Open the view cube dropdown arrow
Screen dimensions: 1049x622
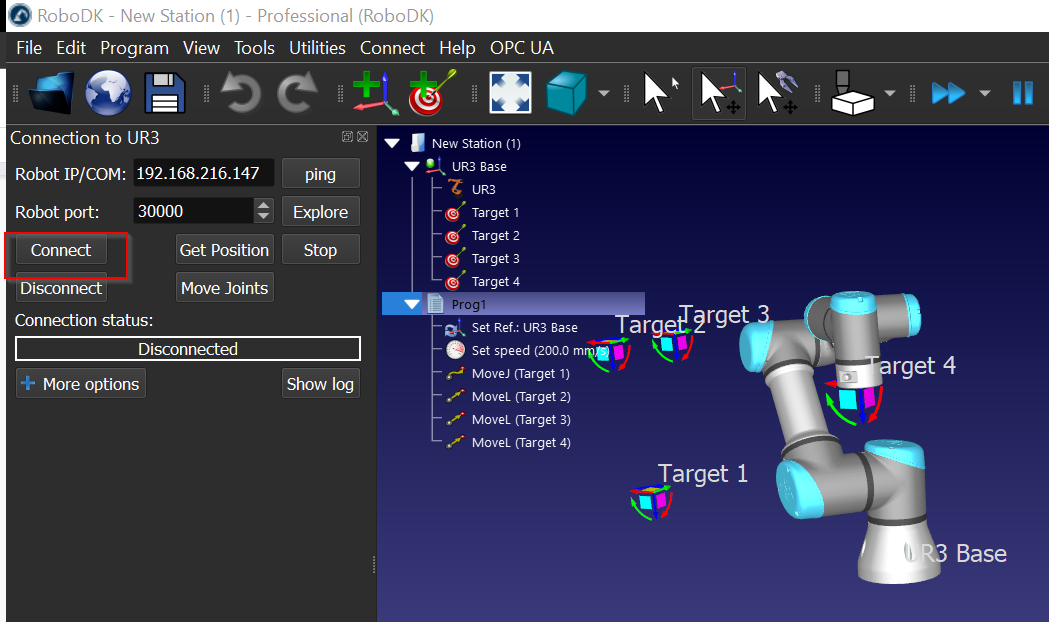(603, 94)
